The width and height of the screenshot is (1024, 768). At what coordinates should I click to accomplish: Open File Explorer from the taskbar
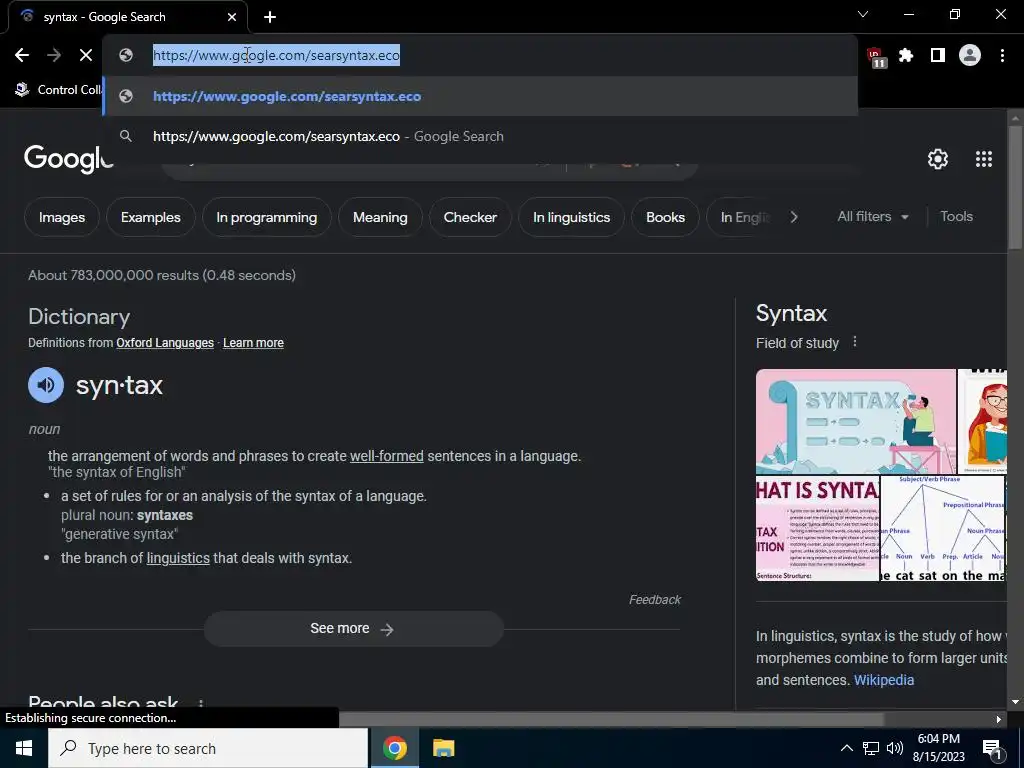[x=443, y=748]
